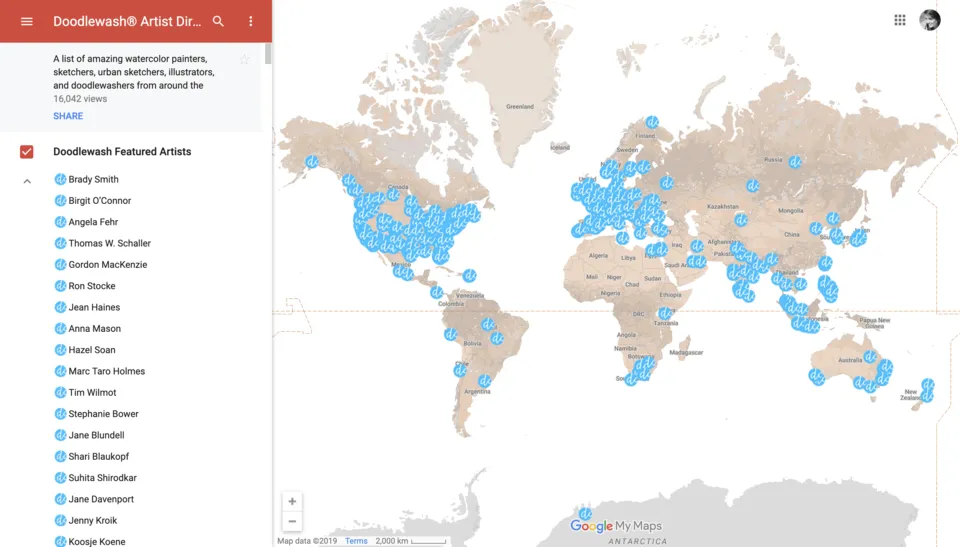960x547 pixels.
Task: Select Stephanie Bower entry
Action: 103,414
